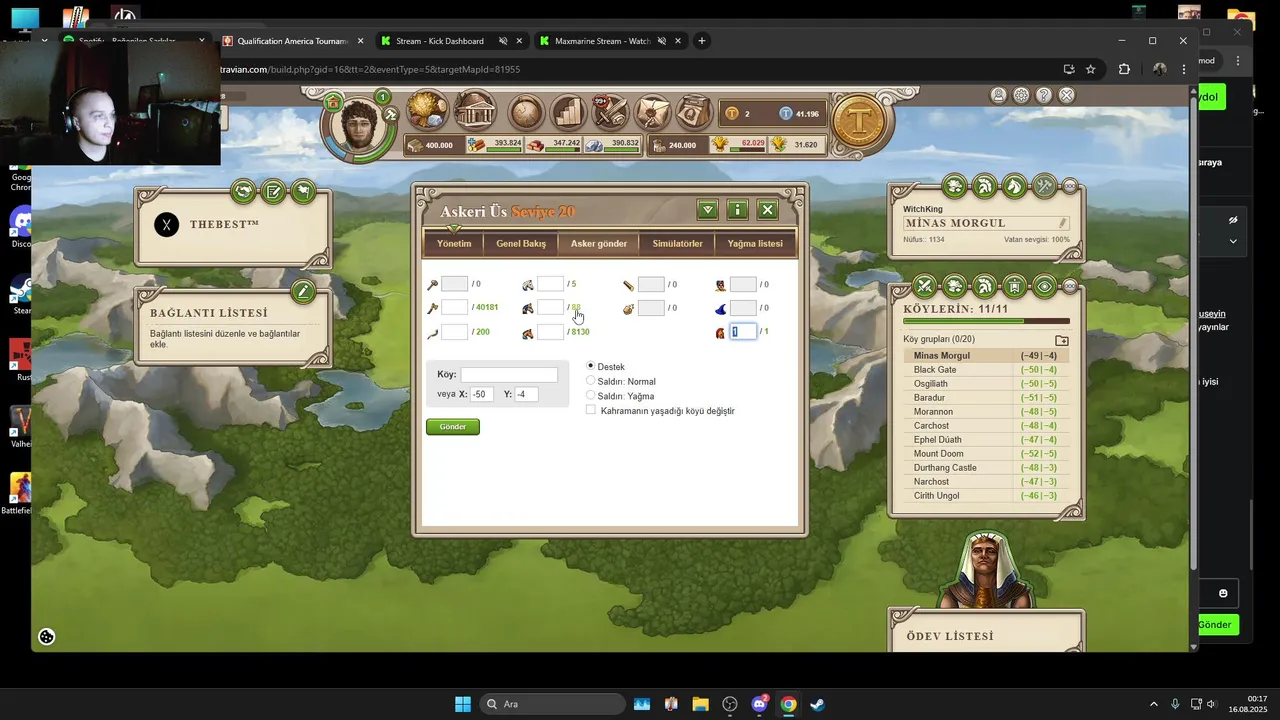
Task: Expand options above Minas Morgul panel
Action: (1070, 186)
